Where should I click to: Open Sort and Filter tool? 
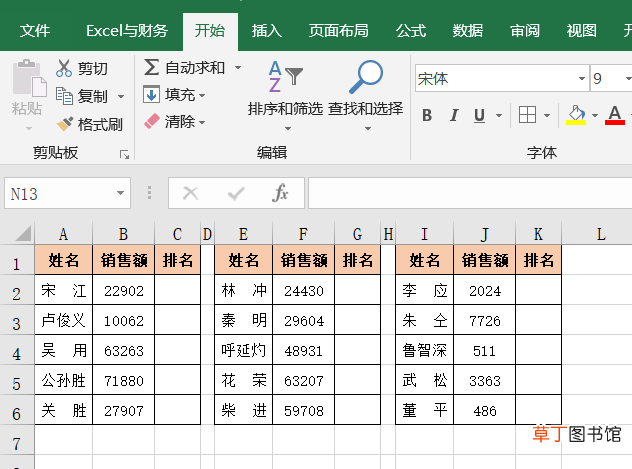[285, 77]
